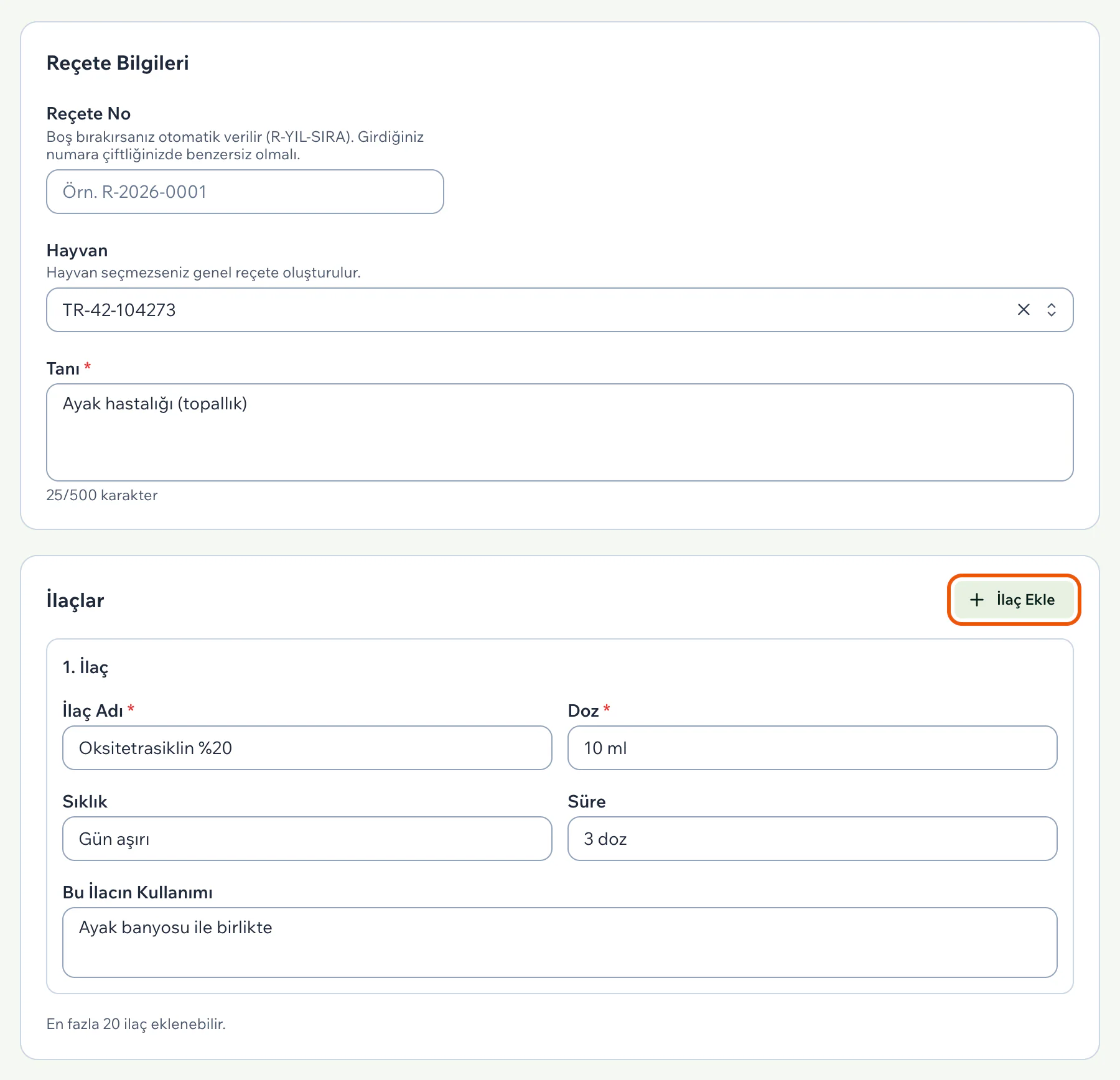Click the Hayvan field label
The image size is (1120, 1080).
click(x=77, y=251)
